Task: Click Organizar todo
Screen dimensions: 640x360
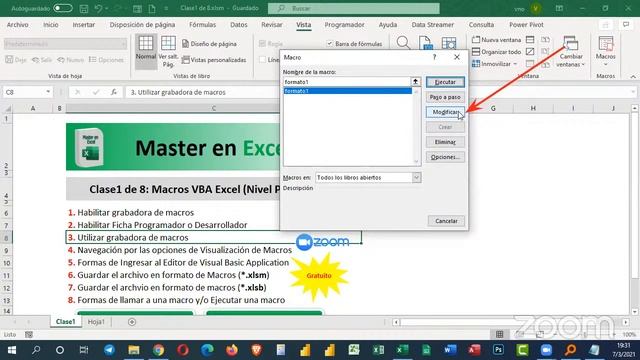Action: pos(496,52)
